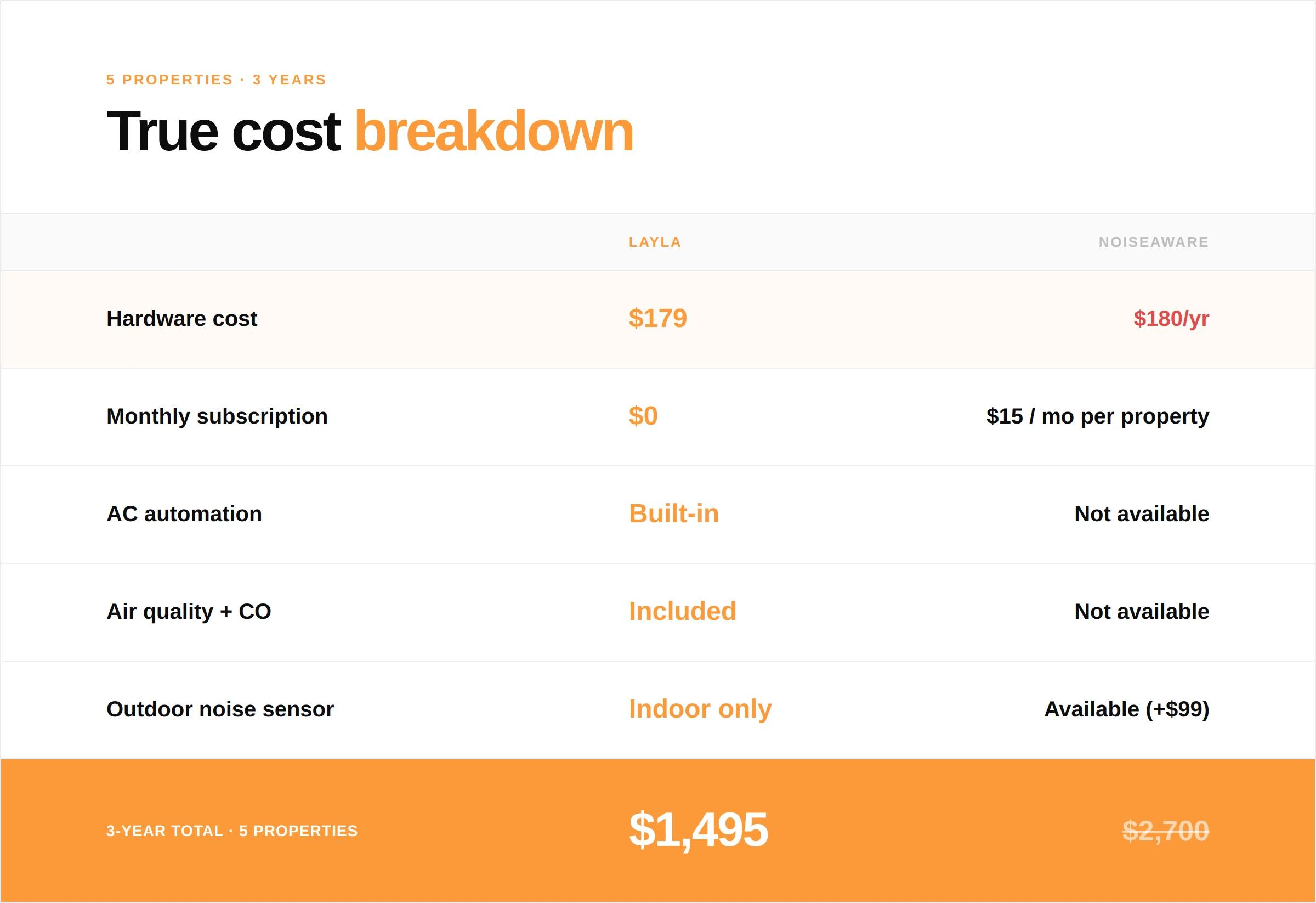Viewport: 1316px width, 903px height.
Task: Click the red $180/yr value
Action: pos(1171,319)
